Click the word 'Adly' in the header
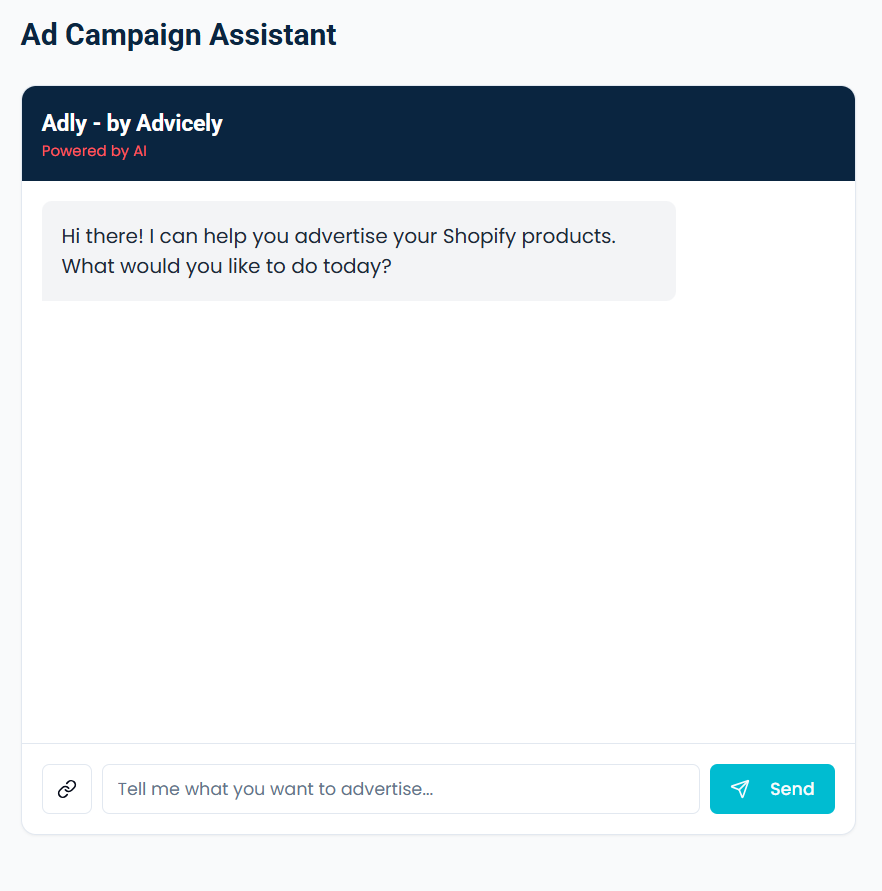Viewport: 882px width, 891px height. coord(64,124)
